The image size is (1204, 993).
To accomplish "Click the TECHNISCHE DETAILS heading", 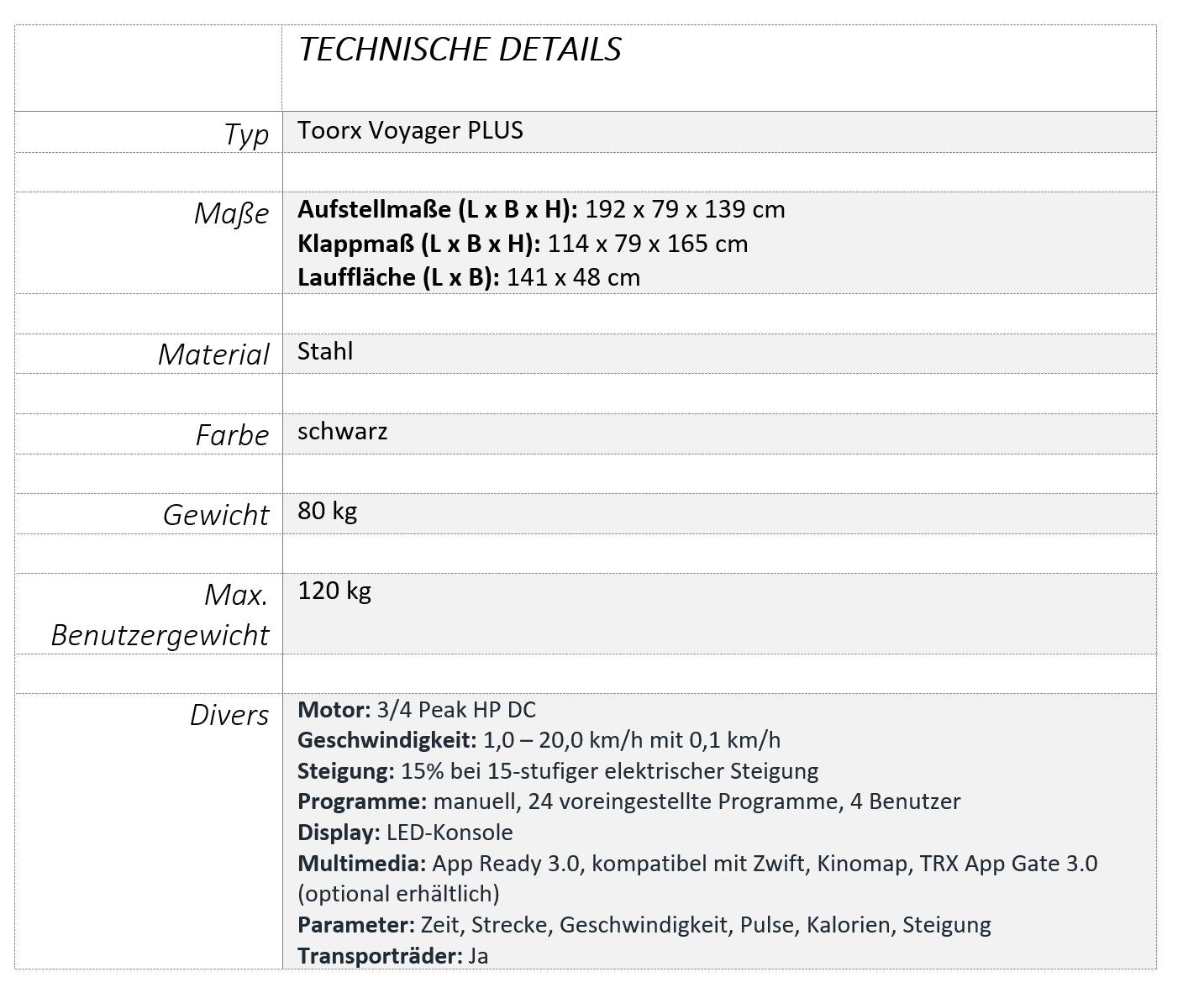I will [x=460, y=50].
